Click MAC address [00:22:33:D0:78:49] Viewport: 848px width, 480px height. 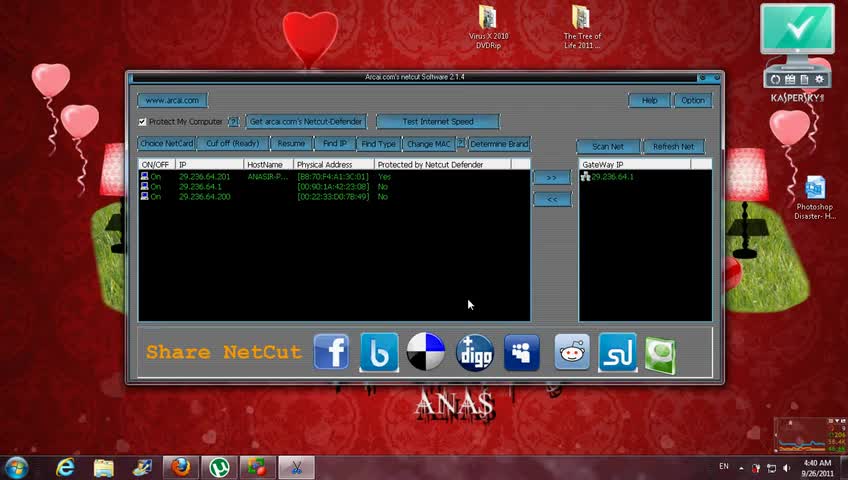click(x=333, y=196)
